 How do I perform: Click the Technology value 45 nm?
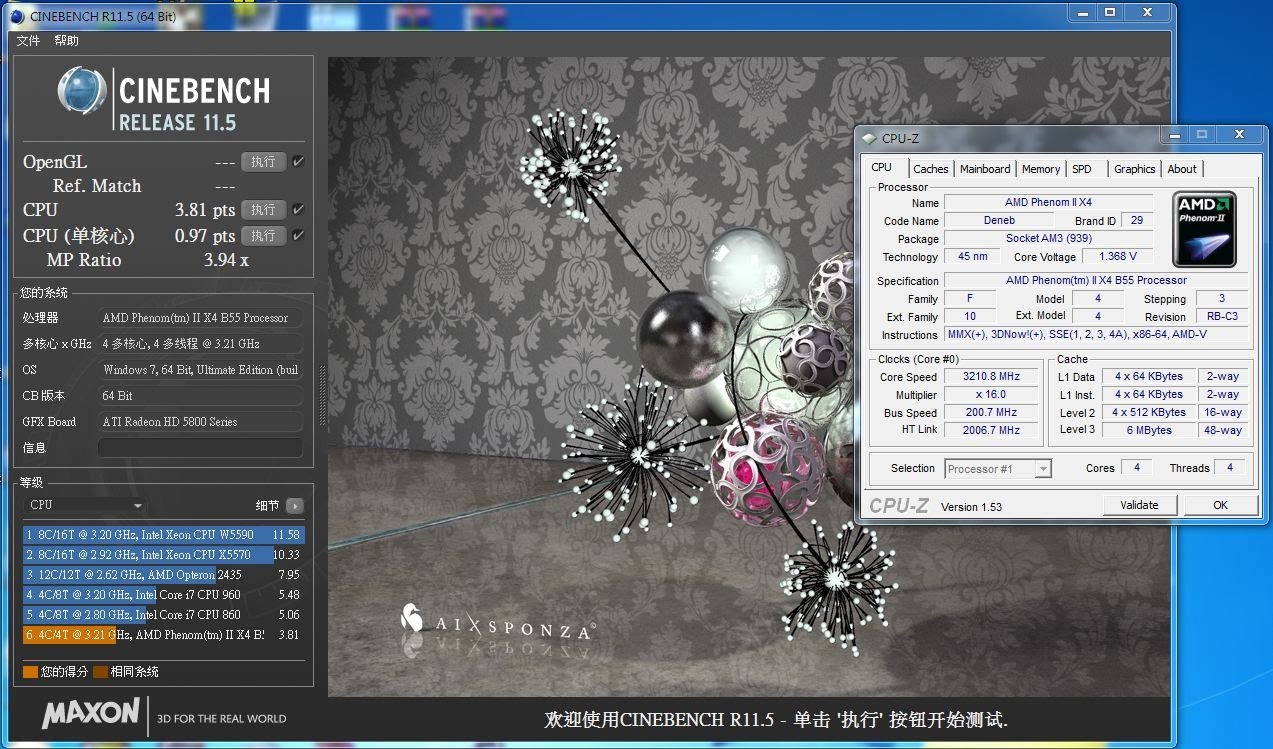click(x=972, y=256)
